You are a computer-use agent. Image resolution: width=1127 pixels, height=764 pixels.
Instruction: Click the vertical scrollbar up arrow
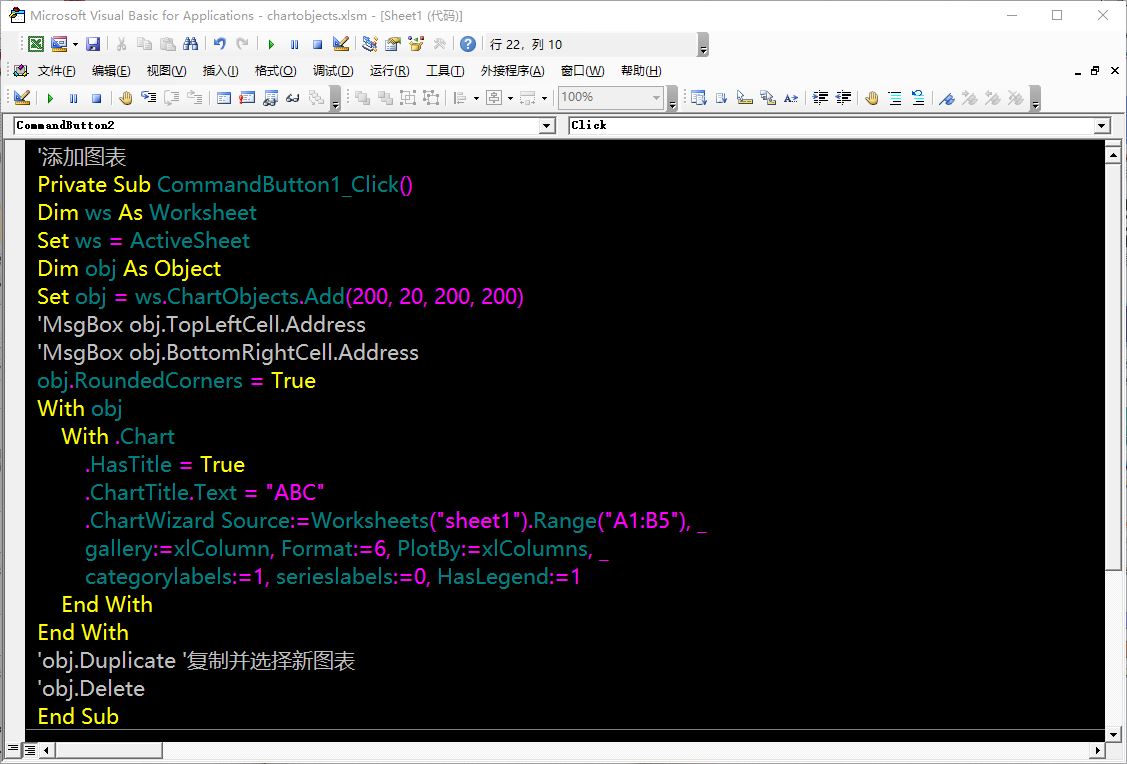point(1113,154)
